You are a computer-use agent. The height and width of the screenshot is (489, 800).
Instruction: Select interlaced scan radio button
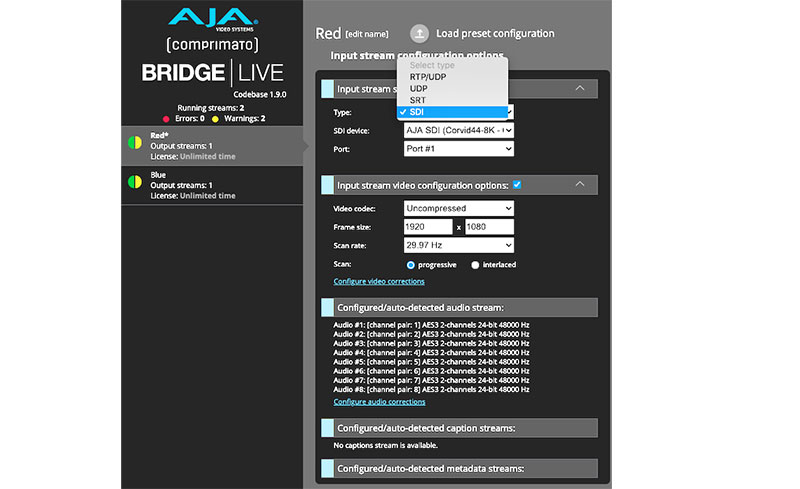475,265
